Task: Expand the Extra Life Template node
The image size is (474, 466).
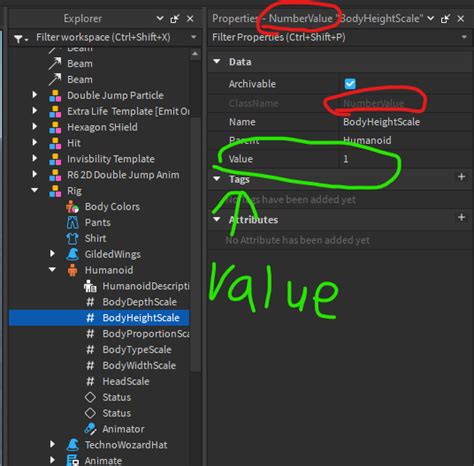Action: tap(35, 110)
